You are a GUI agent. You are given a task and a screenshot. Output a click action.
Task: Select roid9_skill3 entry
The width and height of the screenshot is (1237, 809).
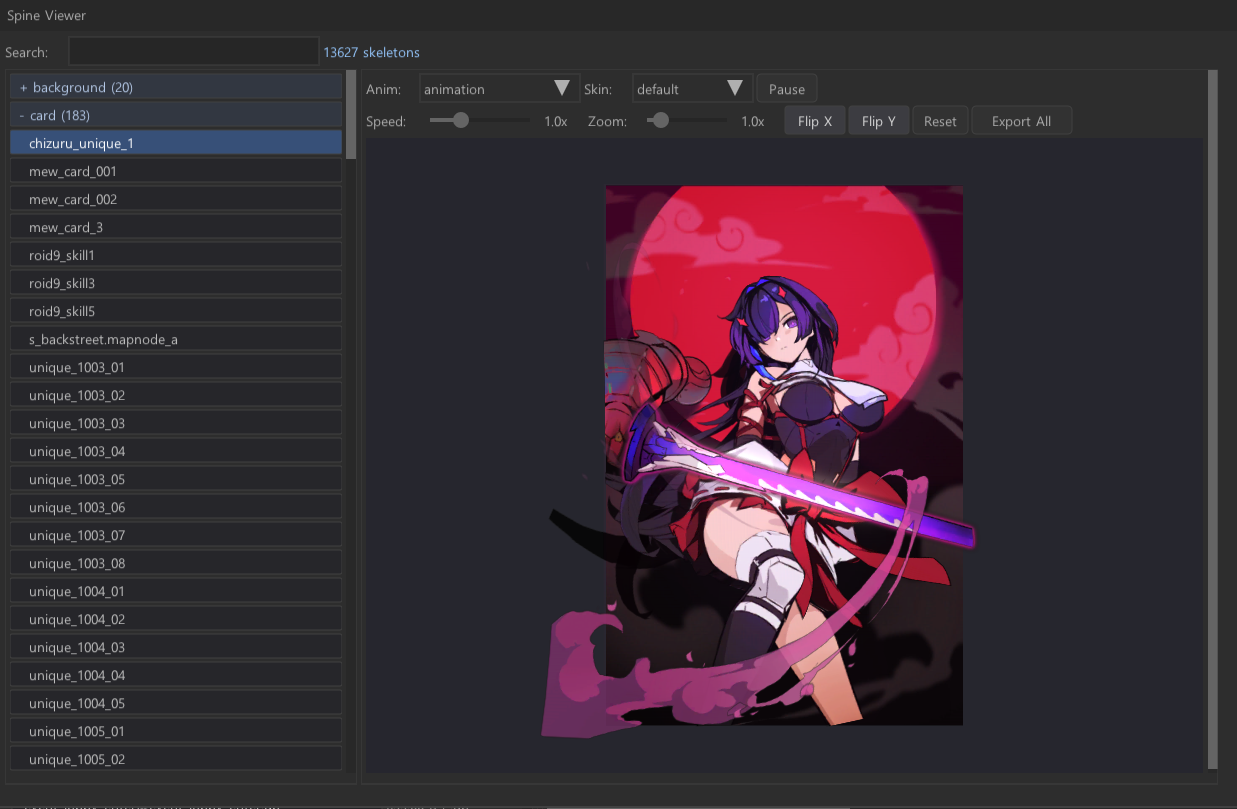click(176, 283)
